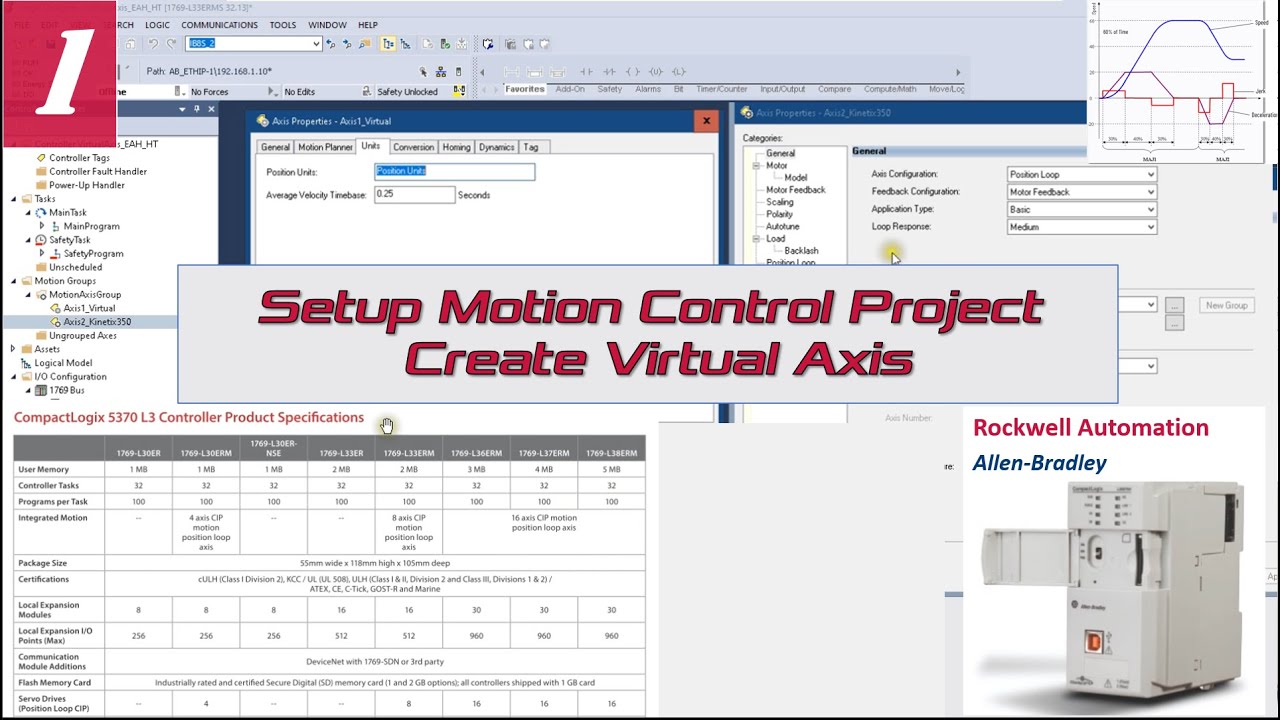This screenshot has height=720, width=1280.
Task: Open the HELP menu
Action: tap(368, 25)
